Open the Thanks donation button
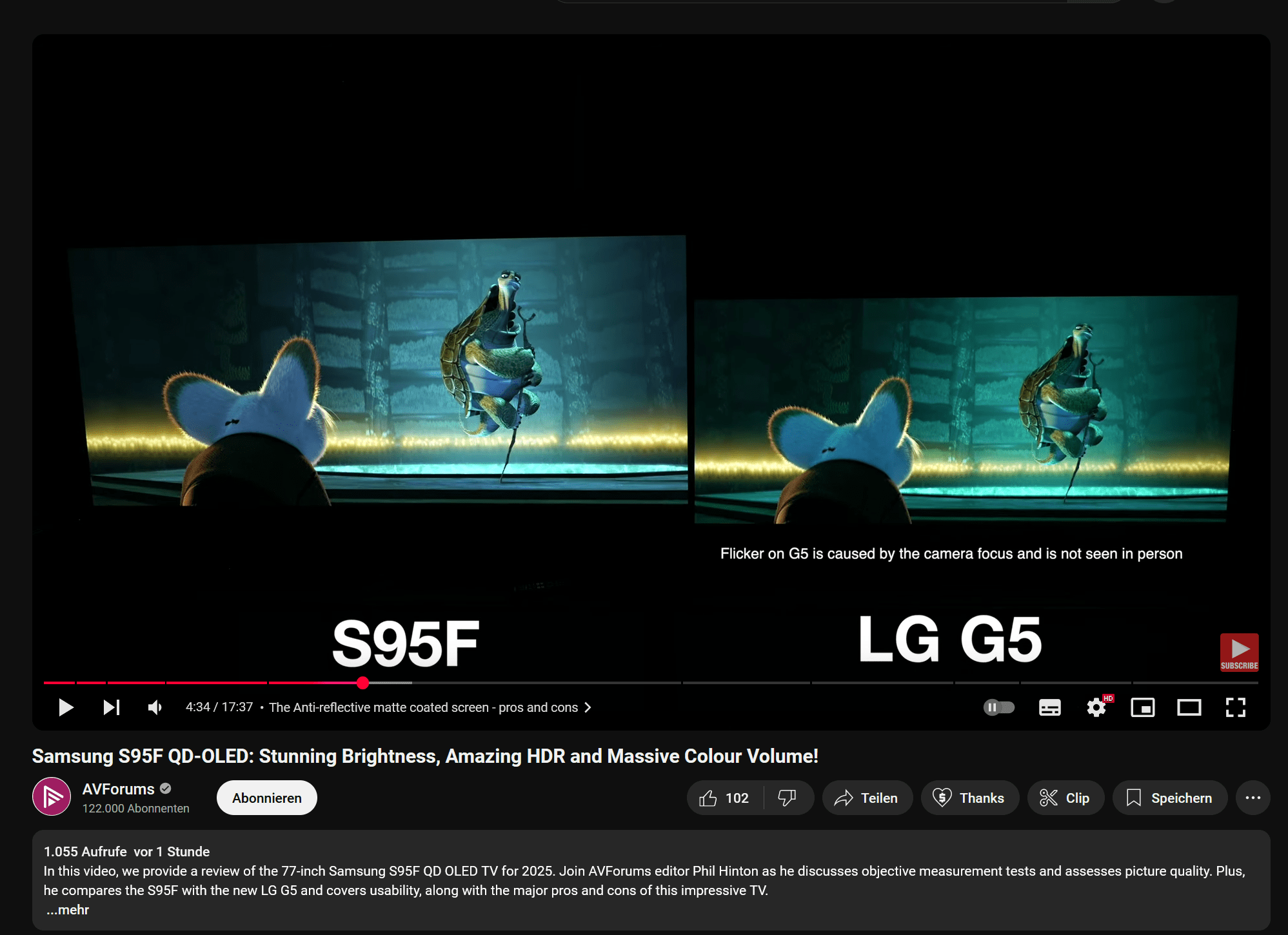 click(969, 798)
